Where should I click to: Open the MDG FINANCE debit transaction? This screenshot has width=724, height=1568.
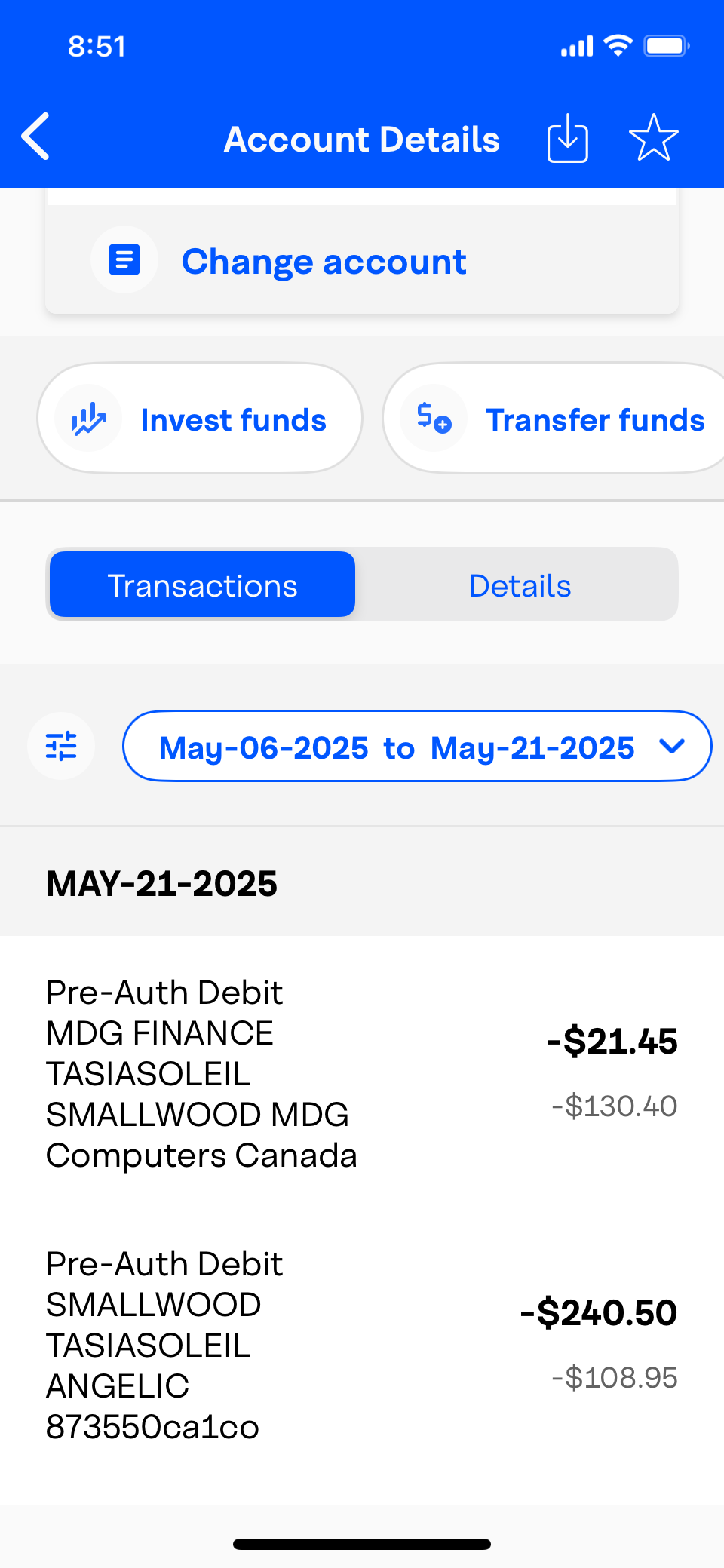tap(201, 1073)
